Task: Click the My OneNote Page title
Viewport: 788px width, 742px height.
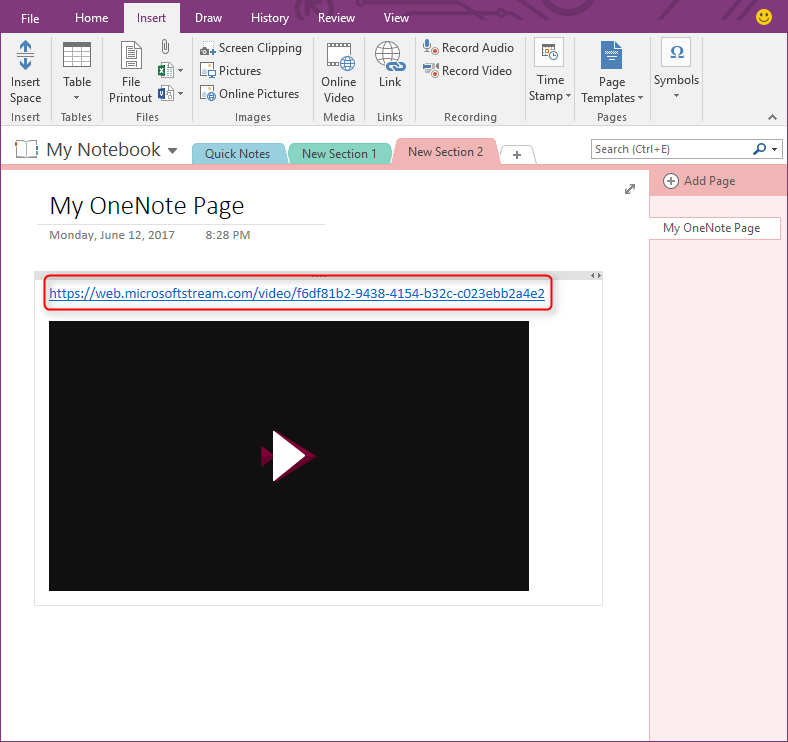Action: tap(147, 206)
